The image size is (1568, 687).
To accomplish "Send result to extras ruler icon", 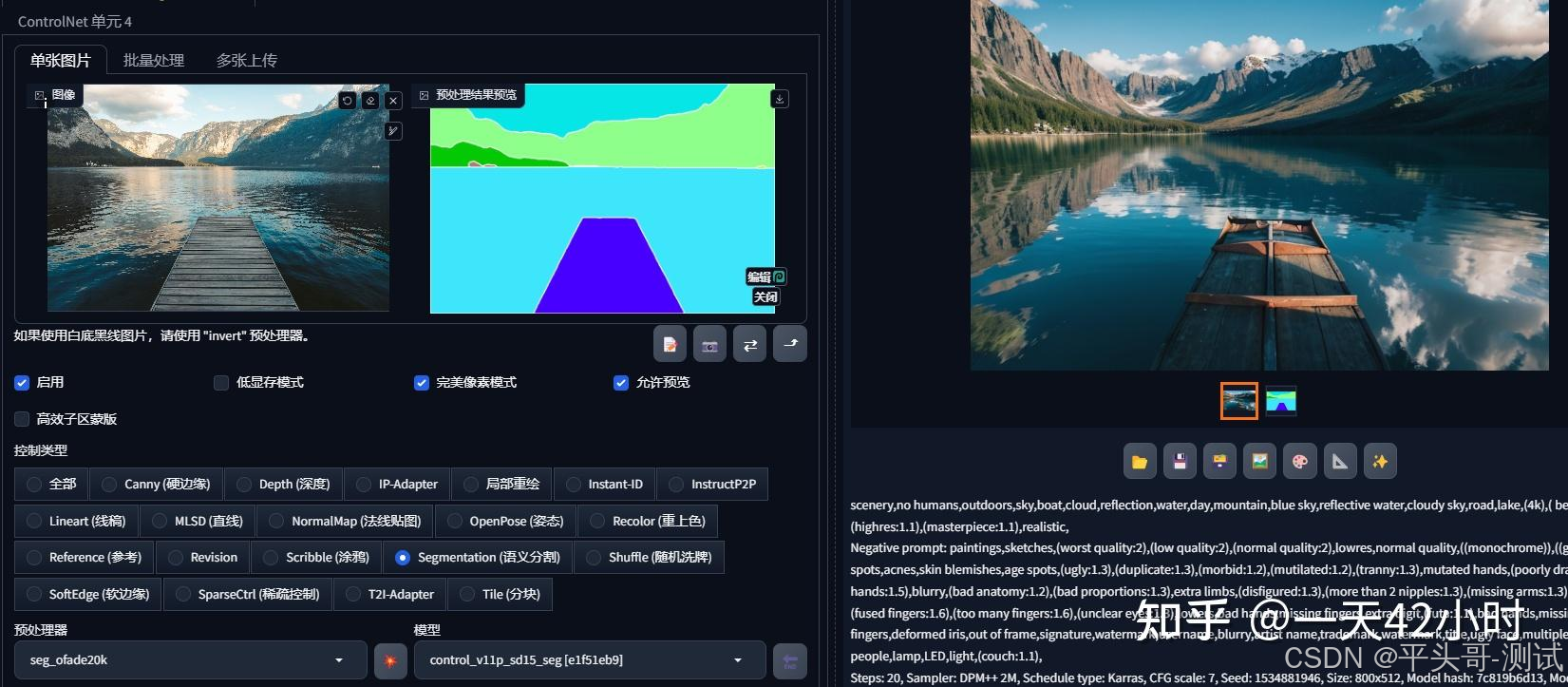I will [1340, 461].
